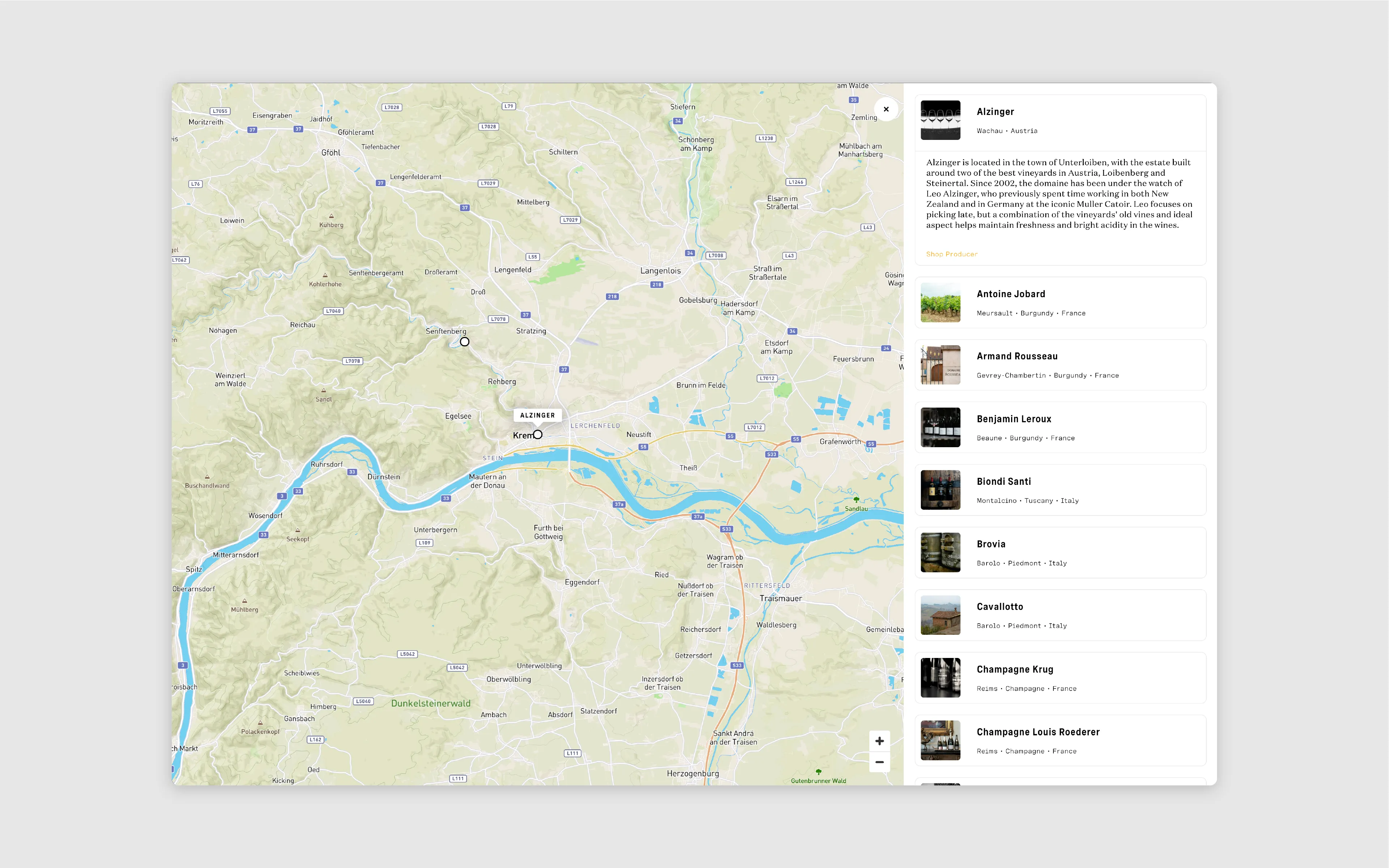Click the Mautern an der Donau label
This screenshot has width=1389, height=868.
point(487,481)
